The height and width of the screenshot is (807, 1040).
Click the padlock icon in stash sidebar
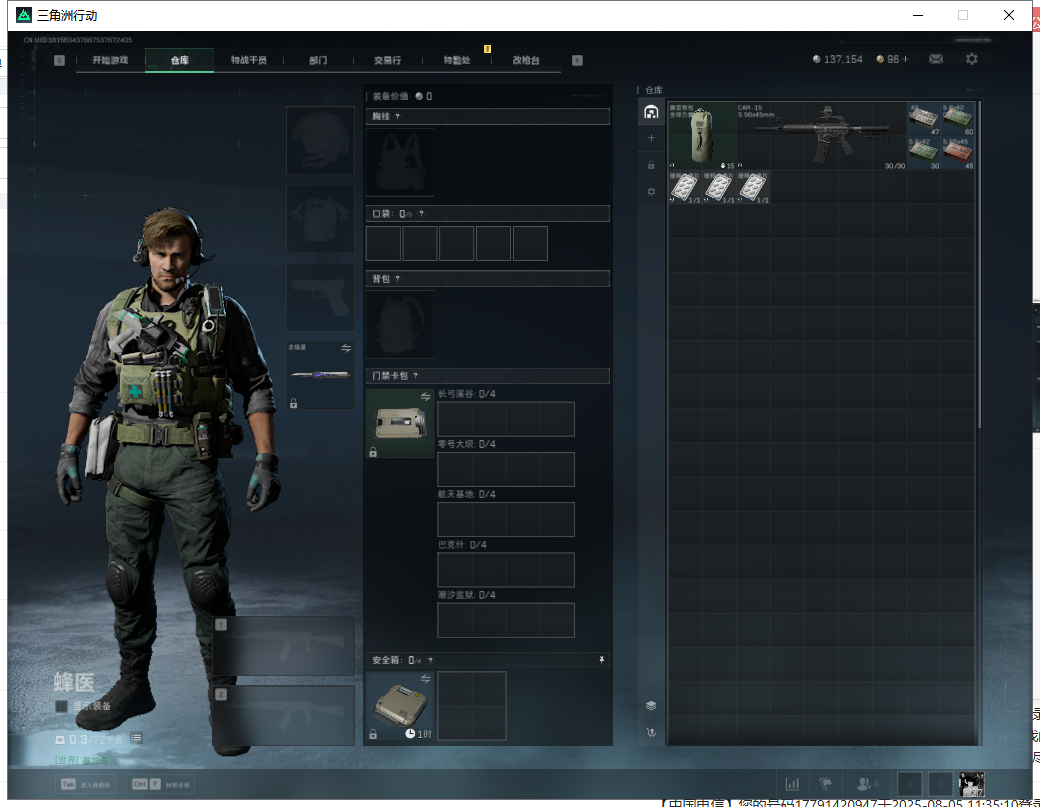pos(651,165)
